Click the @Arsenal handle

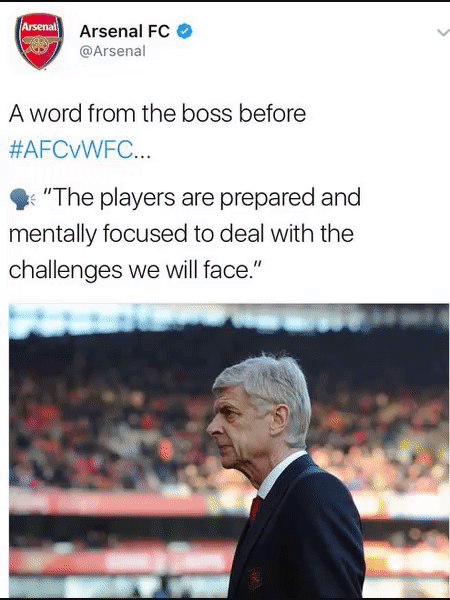click(112, 51)
